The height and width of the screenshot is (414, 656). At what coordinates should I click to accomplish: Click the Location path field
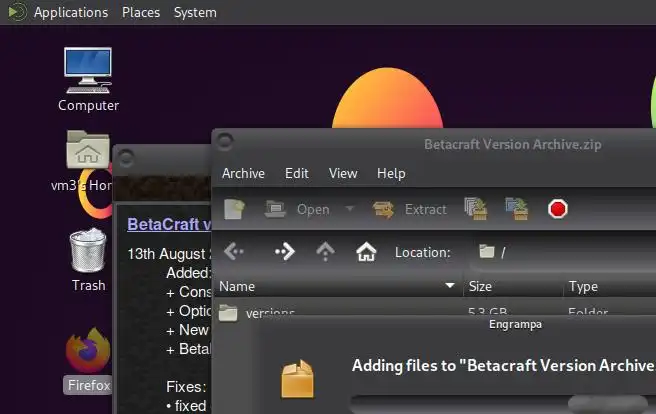pos(563,253)
